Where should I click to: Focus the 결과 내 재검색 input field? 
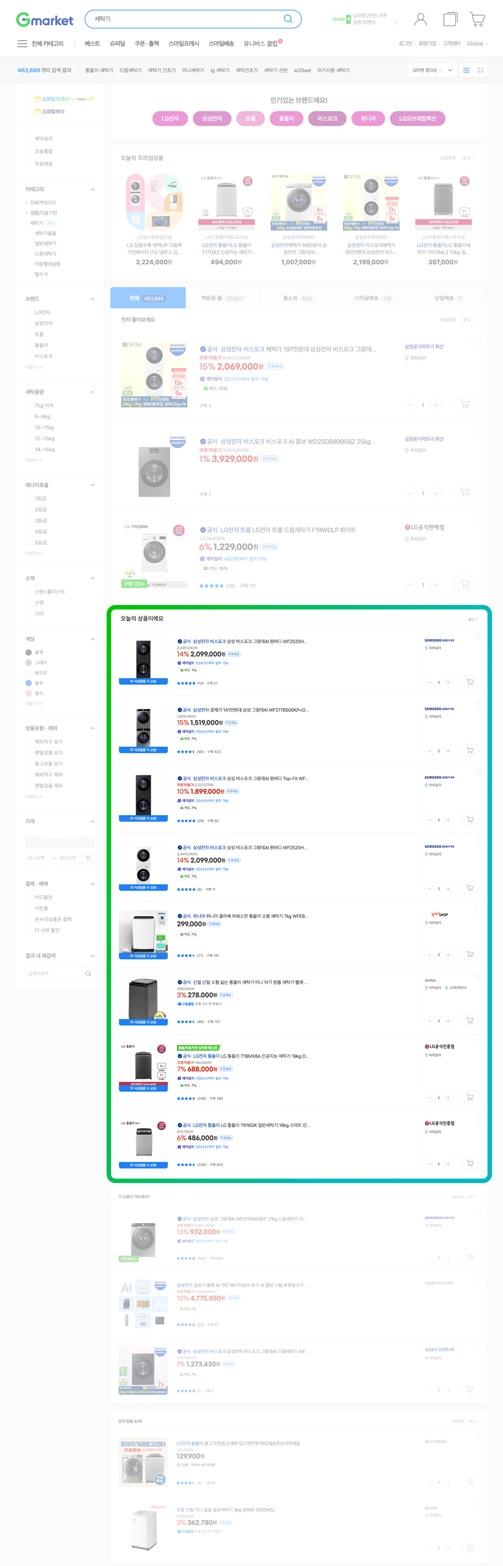point(54,973)
